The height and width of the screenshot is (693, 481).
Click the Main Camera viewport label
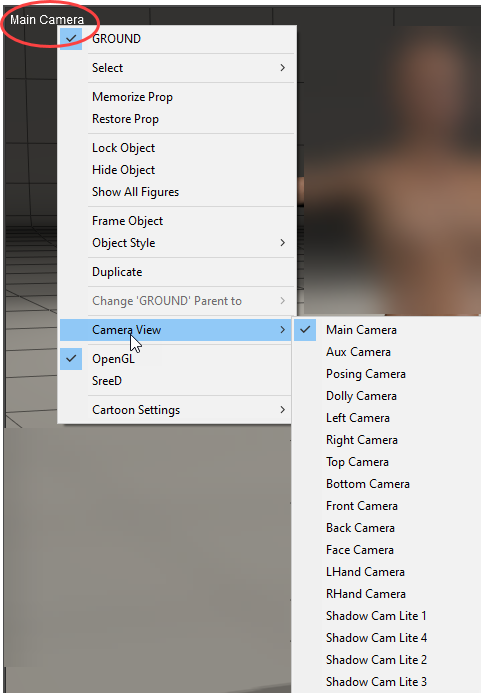pyautogui.click(x=47, y=20)
